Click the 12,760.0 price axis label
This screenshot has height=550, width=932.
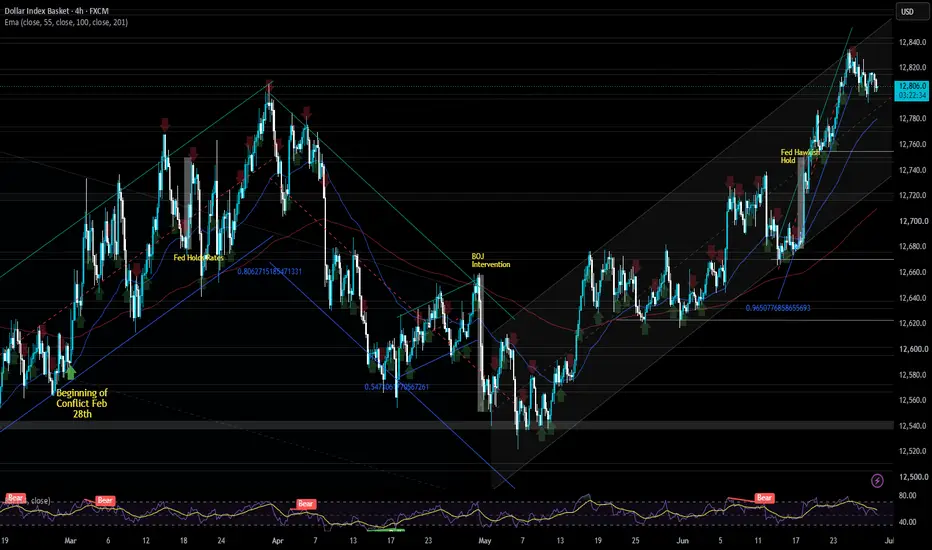click(912, 144)
